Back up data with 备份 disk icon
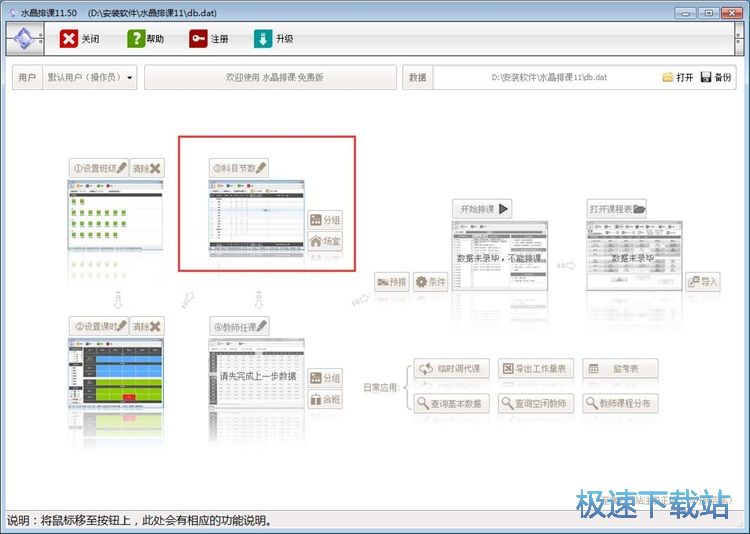This screenshot has width=750, height=534. (716, 77)
